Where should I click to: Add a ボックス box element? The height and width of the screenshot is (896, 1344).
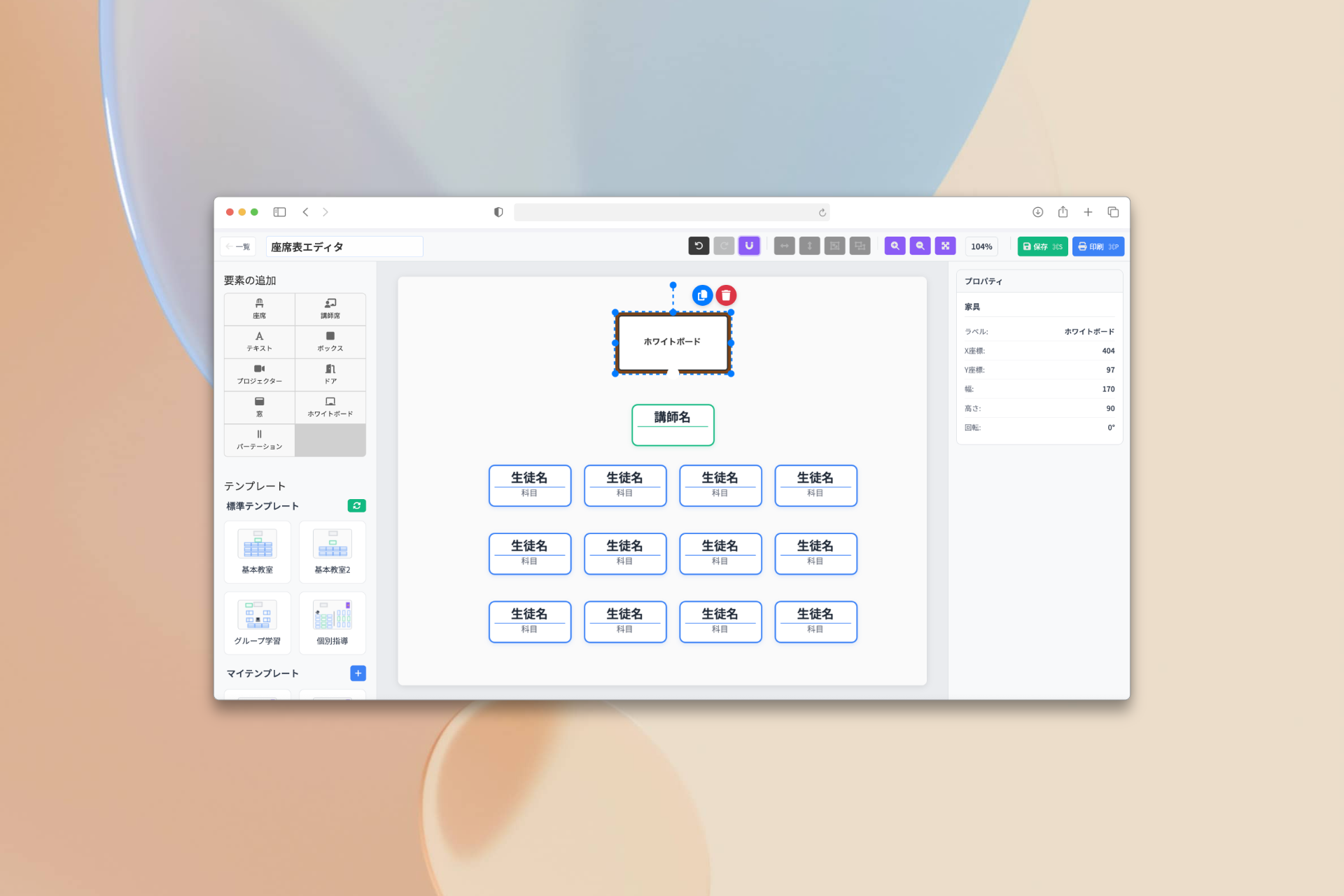click(330, 342)
